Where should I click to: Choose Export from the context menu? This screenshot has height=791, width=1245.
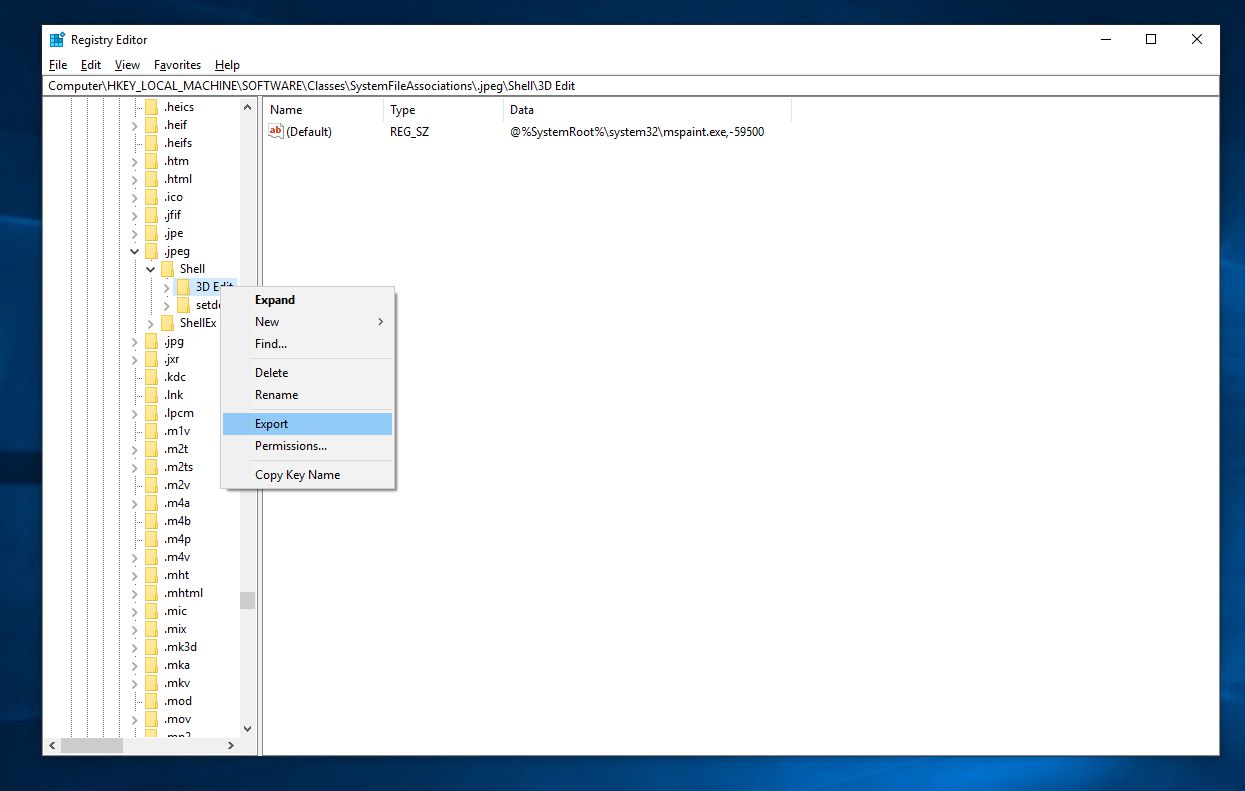pos(308,424)
